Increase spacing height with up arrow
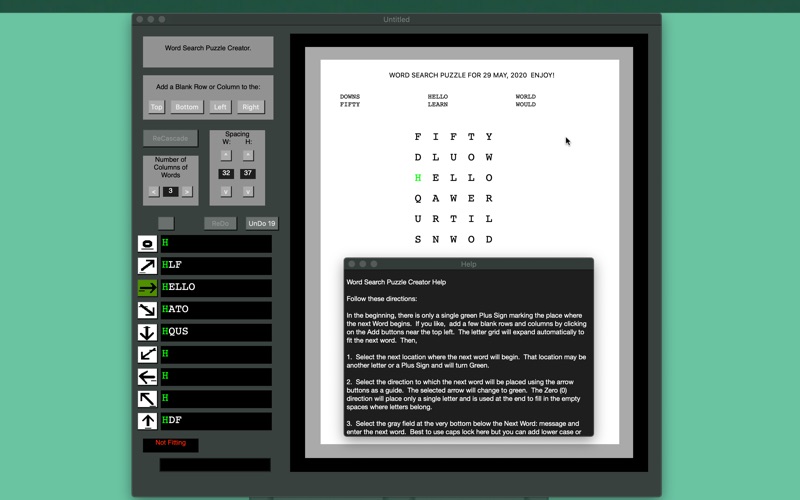Image resolution: width=800 pixels, height=500 pixels. click(248, 155)
